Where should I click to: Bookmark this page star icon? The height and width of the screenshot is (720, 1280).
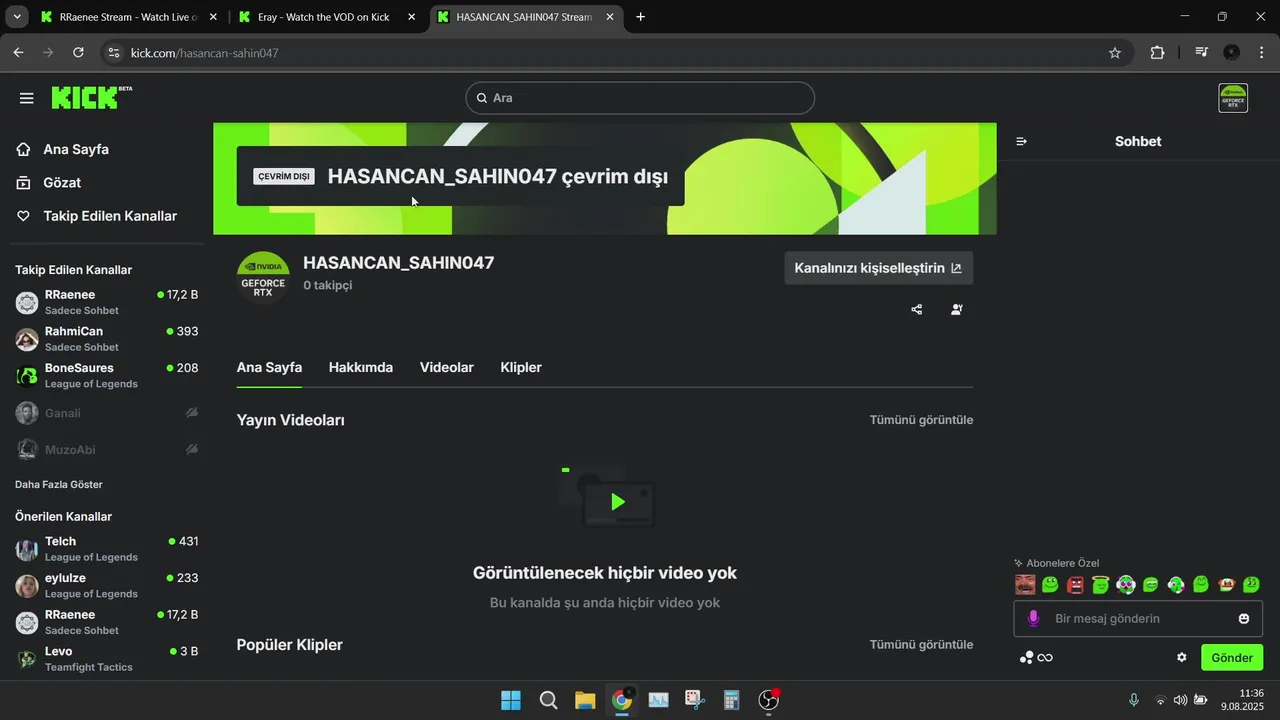tap(1115, 53)
